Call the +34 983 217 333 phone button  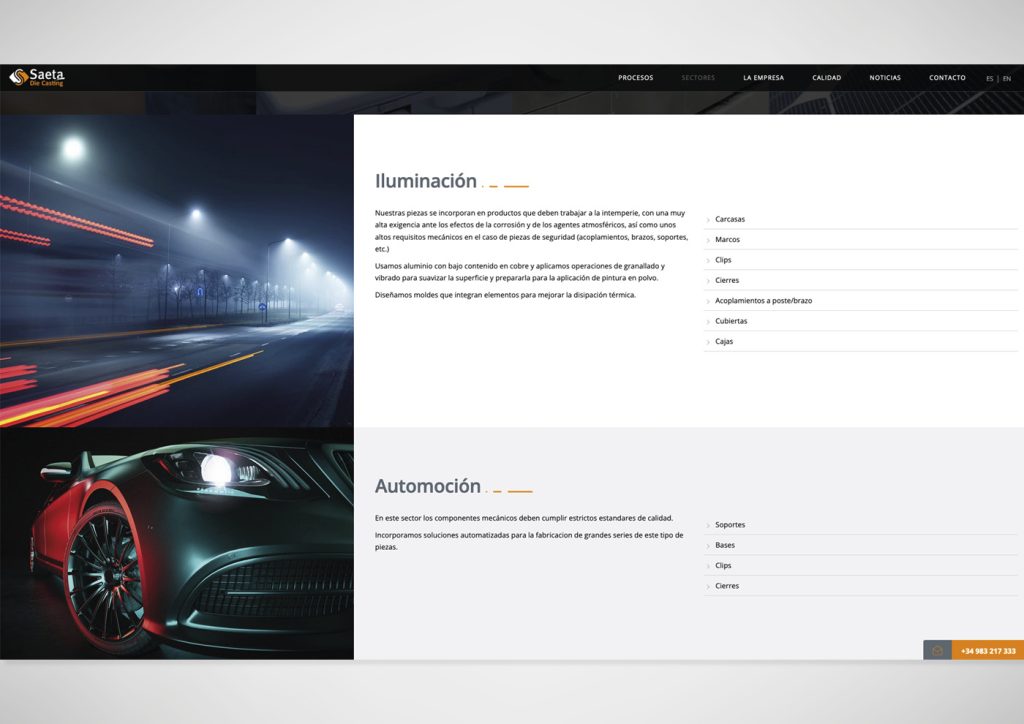pos(987,650)
